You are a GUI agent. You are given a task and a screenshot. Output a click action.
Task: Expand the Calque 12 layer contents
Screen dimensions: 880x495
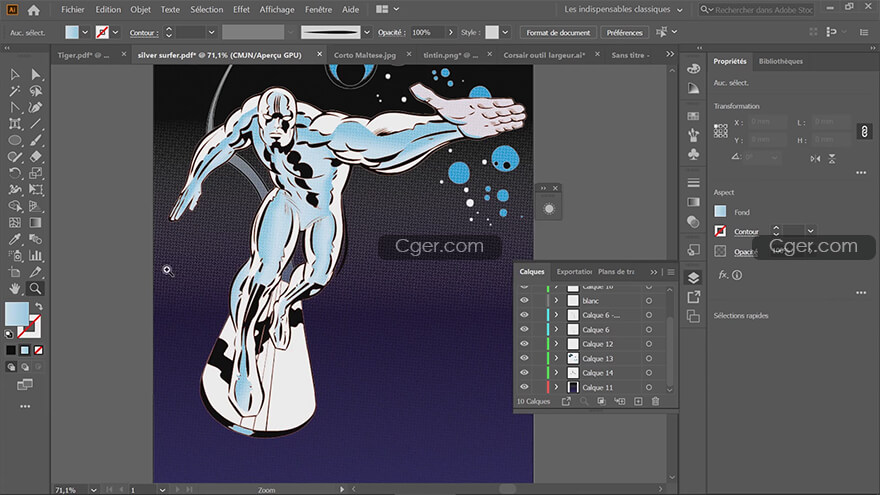pos(557,343)
